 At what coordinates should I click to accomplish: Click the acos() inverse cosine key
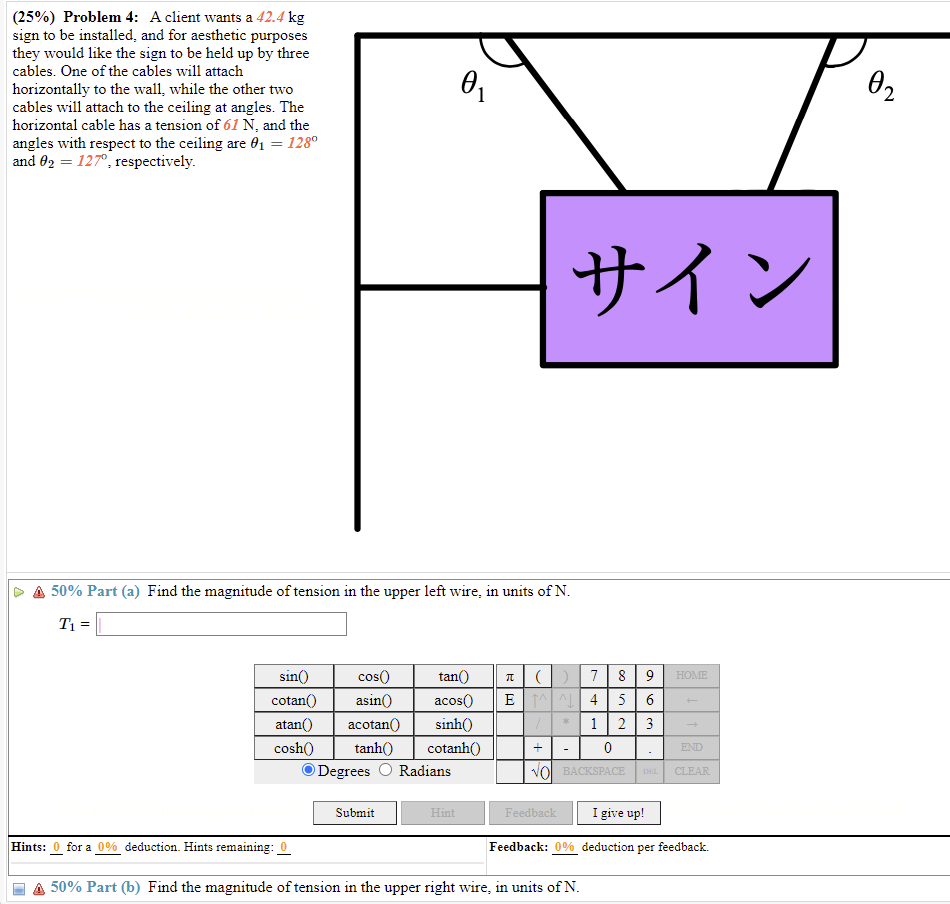453,699
